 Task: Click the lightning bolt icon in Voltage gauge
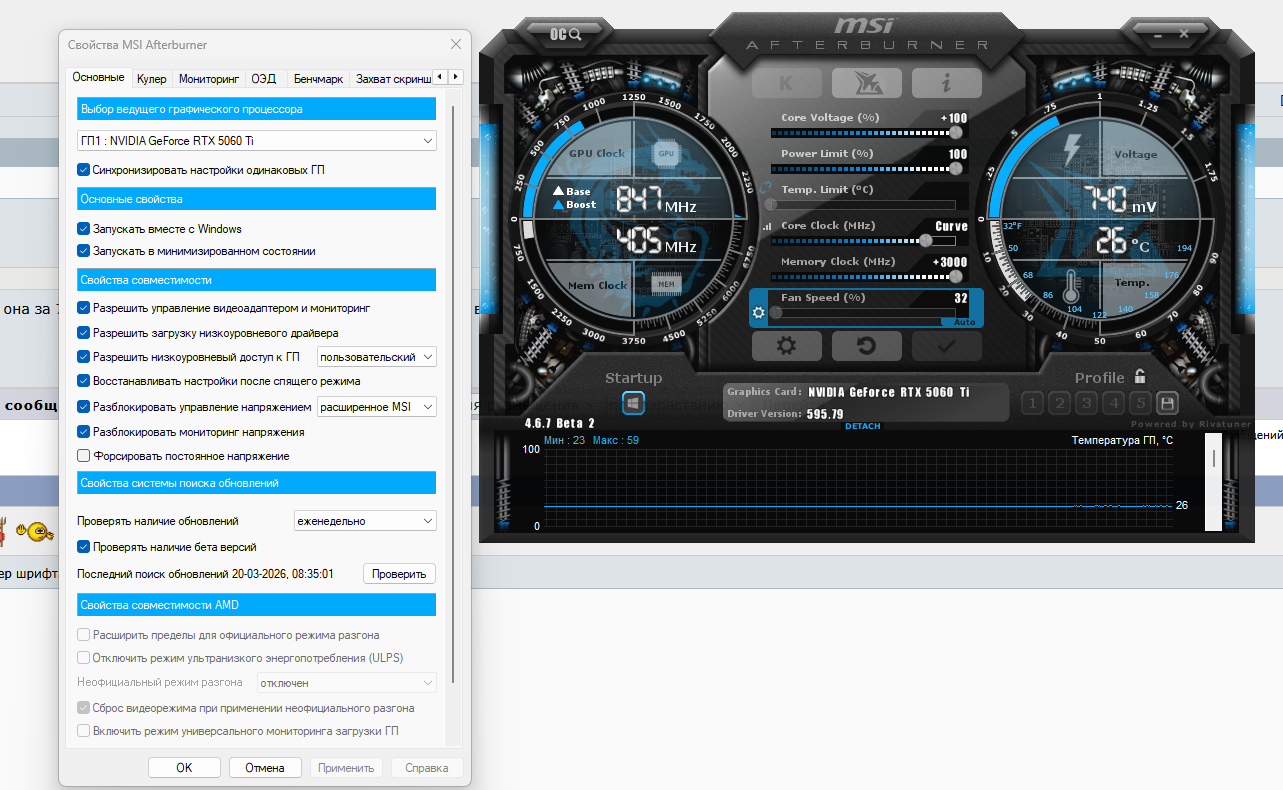(1071, 151)
